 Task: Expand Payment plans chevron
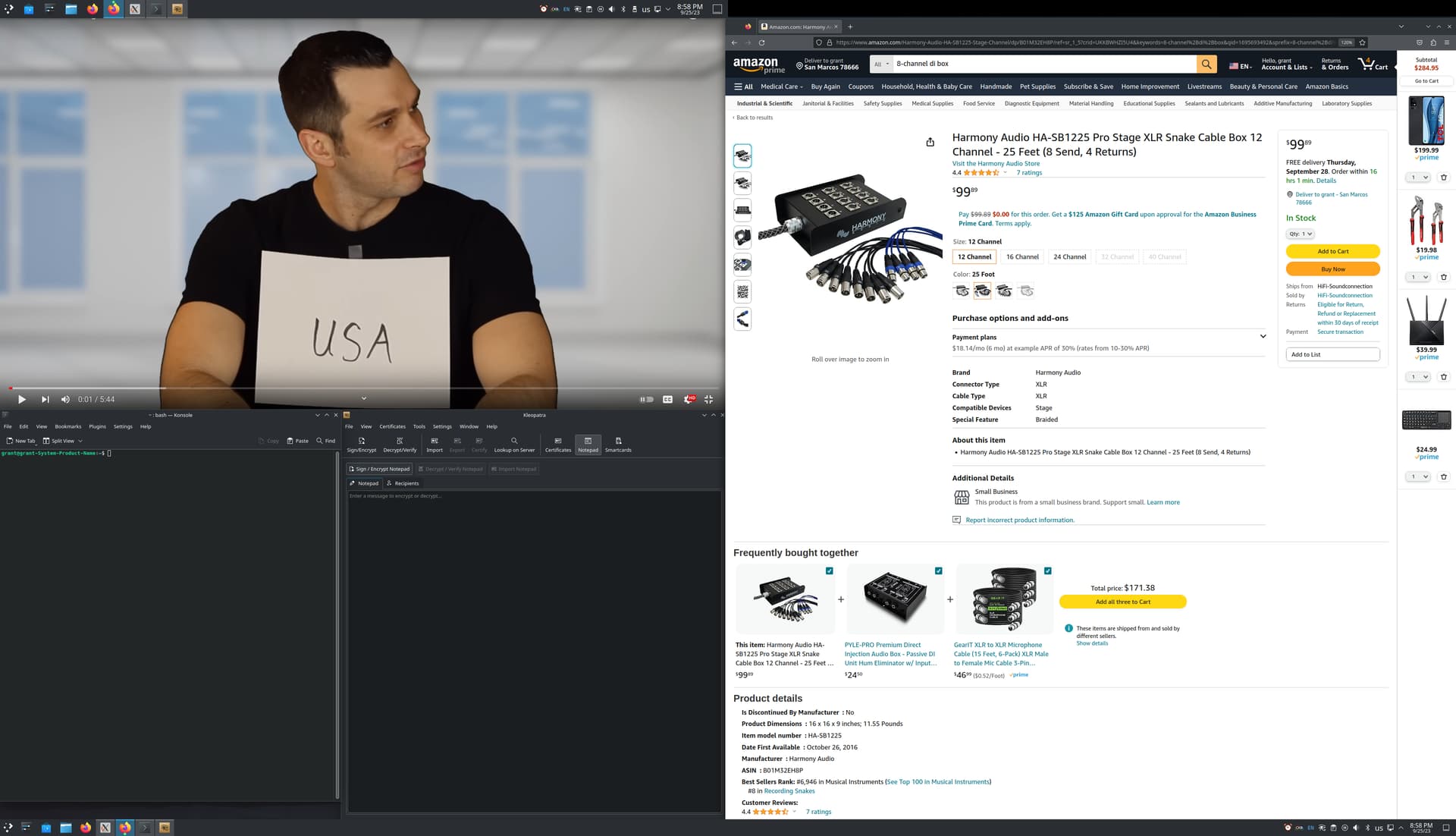click(1263, 336)
